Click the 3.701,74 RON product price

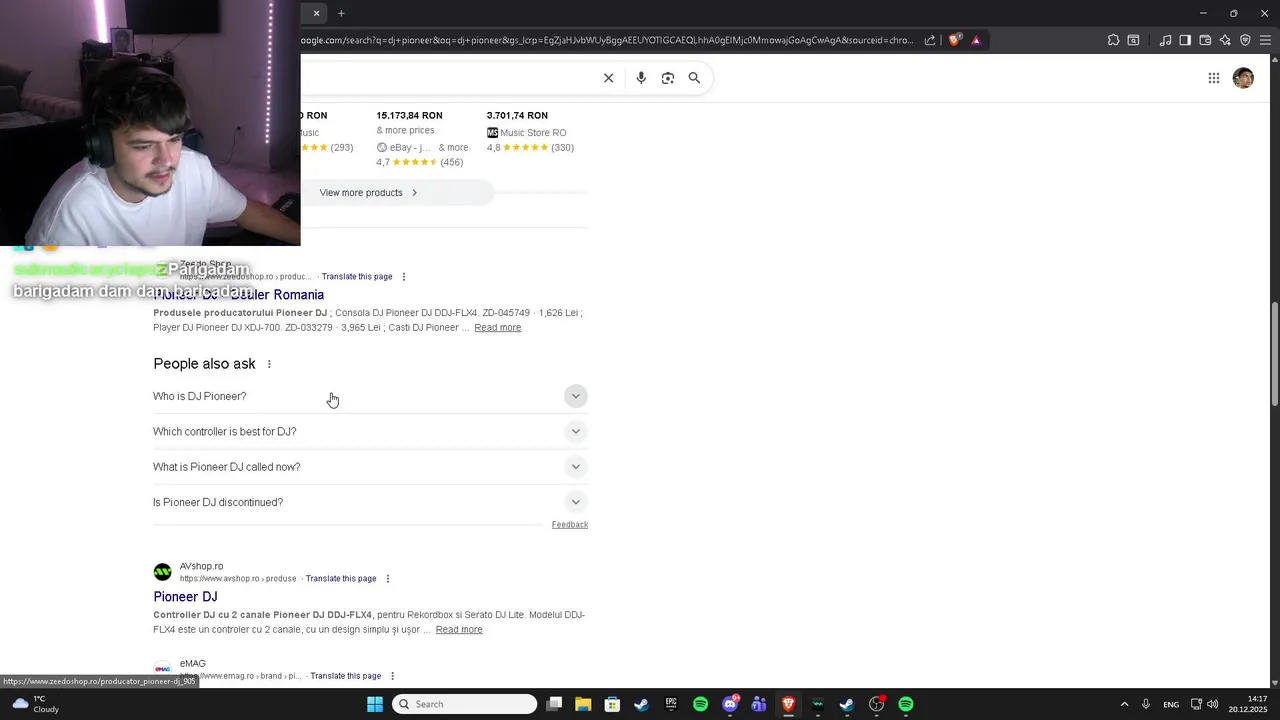pyautogui.click(x=517, y=116)
